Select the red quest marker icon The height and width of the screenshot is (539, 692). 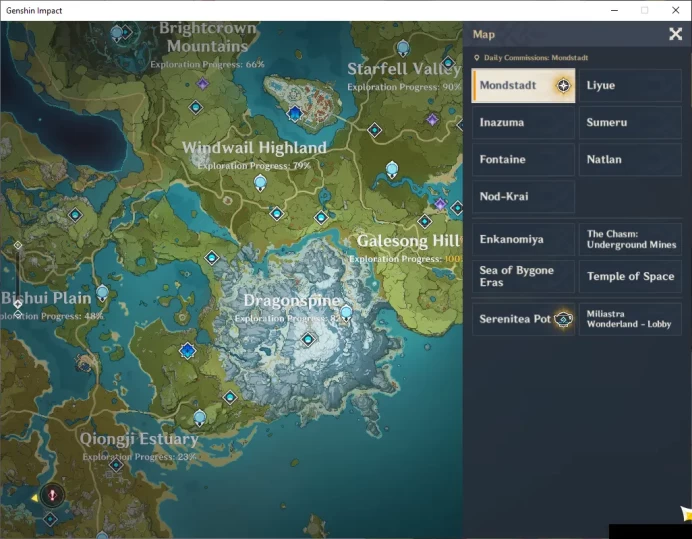click(52, 495)
